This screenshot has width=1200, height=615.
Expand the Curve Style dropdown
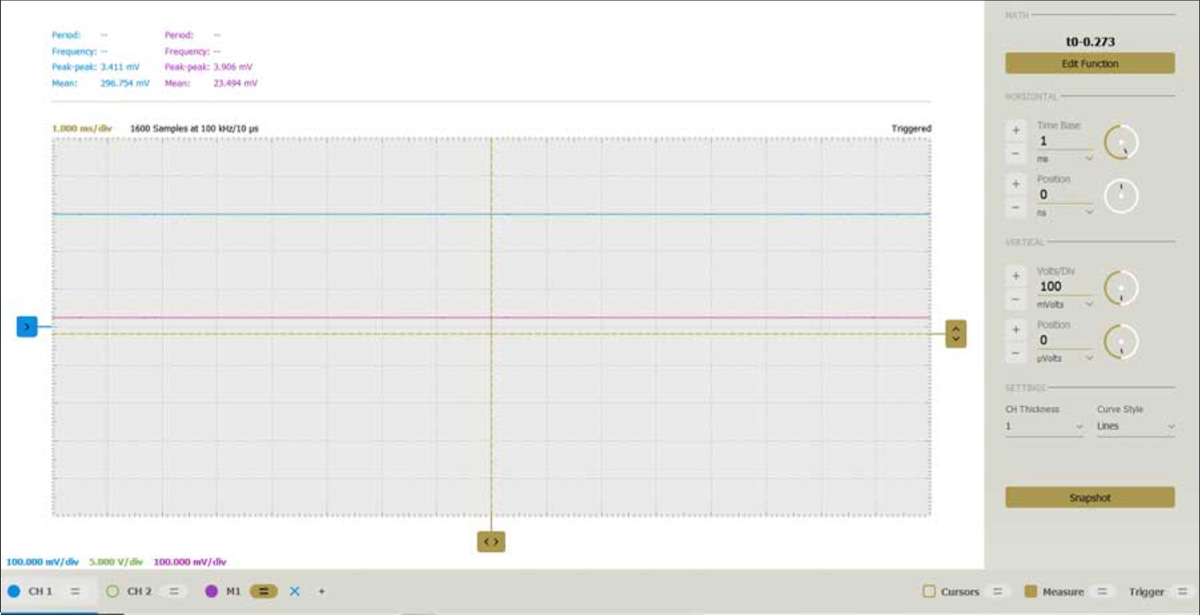coord(1135,427)
